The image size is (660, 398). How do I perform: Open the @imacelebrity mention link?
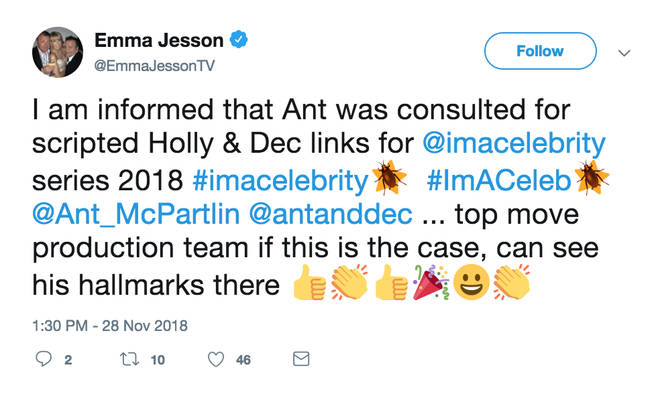[514, 143]
